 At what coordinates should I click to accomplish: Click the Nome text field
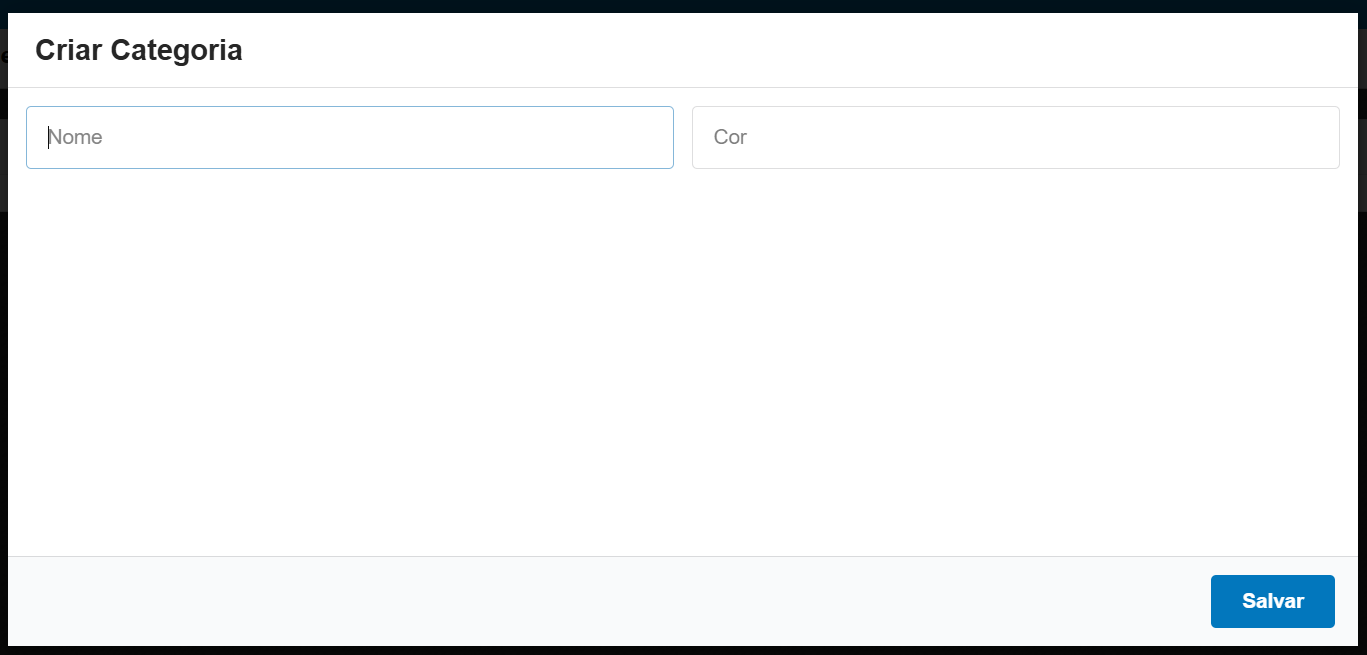(349, 138)
